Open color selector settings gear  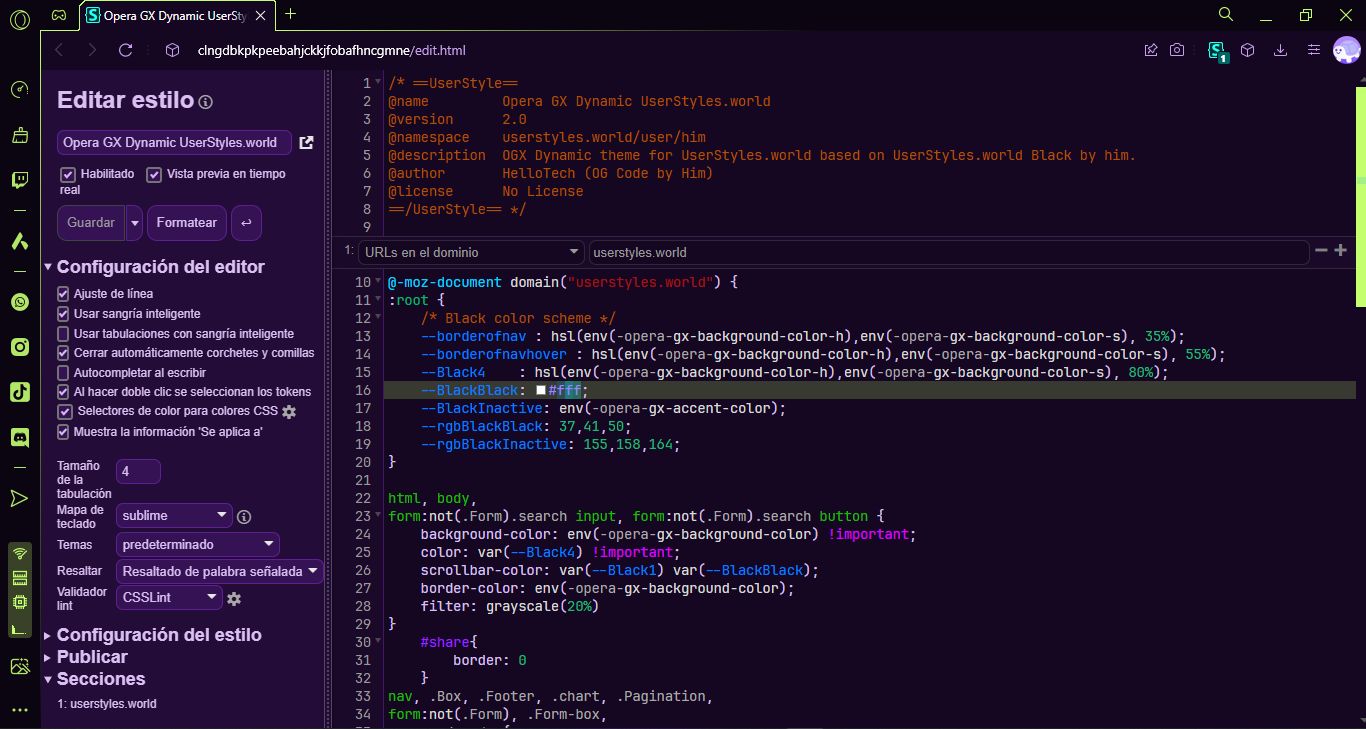coord(289,412)
